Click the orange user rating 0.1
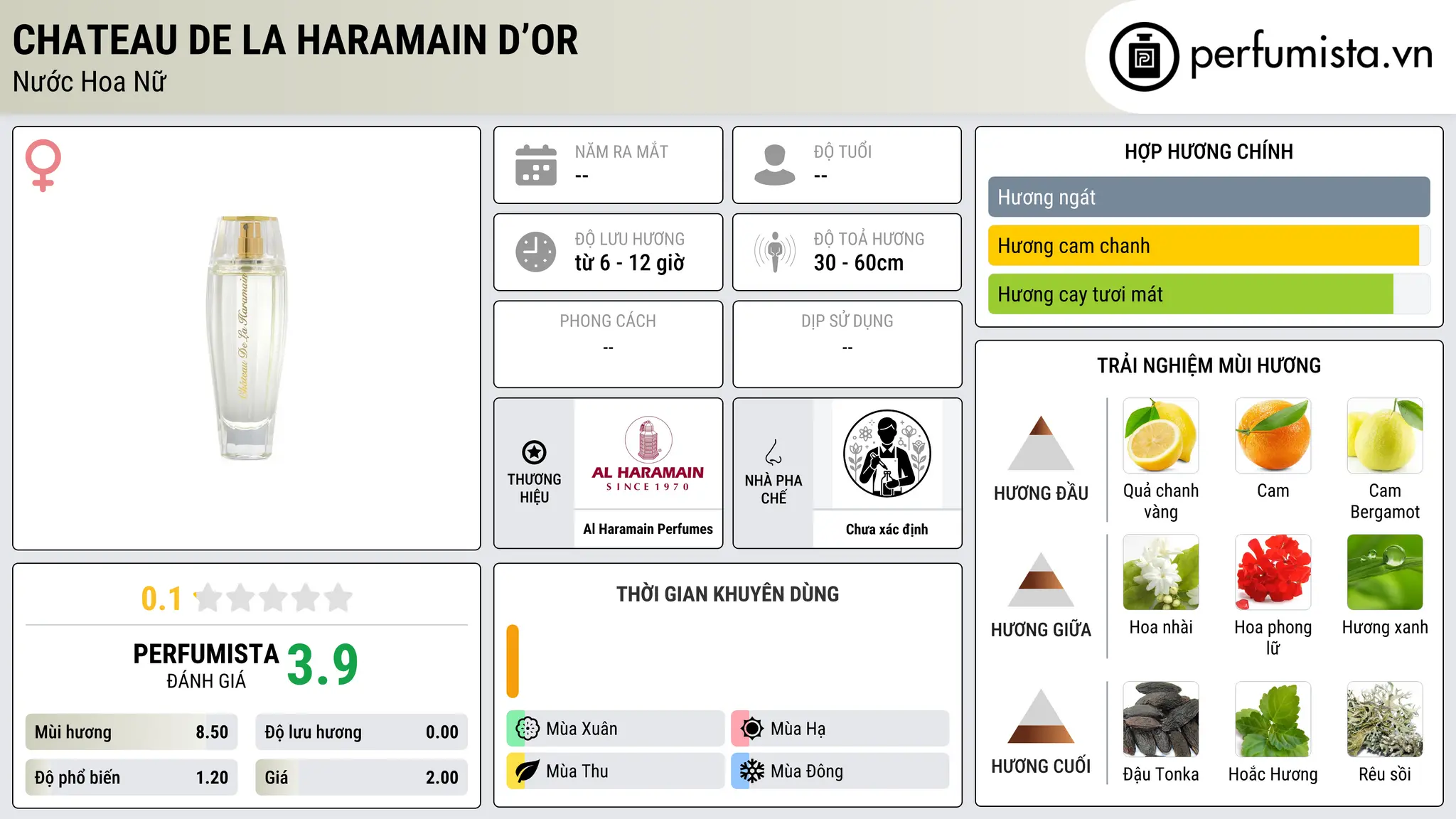The width and height of the screenshot is (1456, 819). click(x=161, y=599)
